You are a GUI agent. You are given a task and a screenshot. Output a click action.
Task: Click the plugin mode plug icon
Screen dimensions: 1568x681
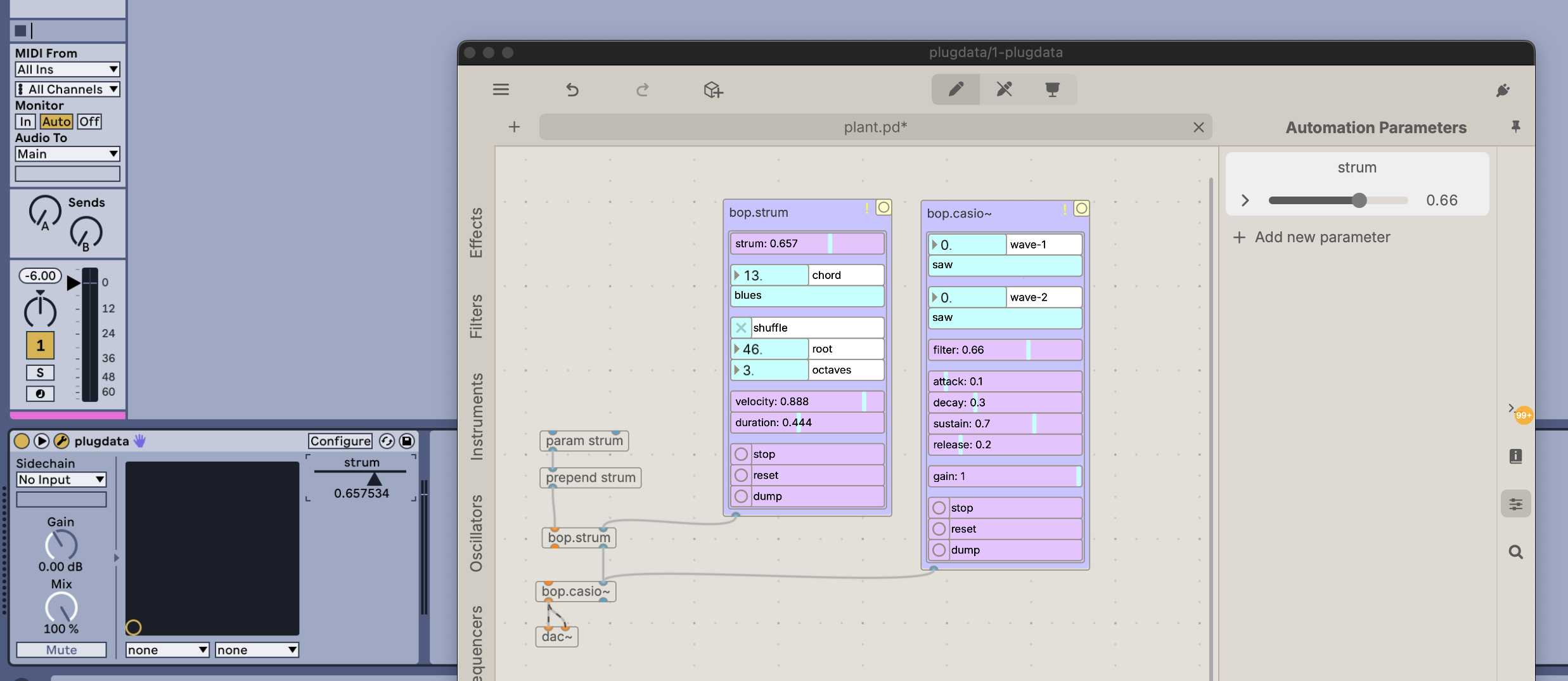coord(1503,90)
